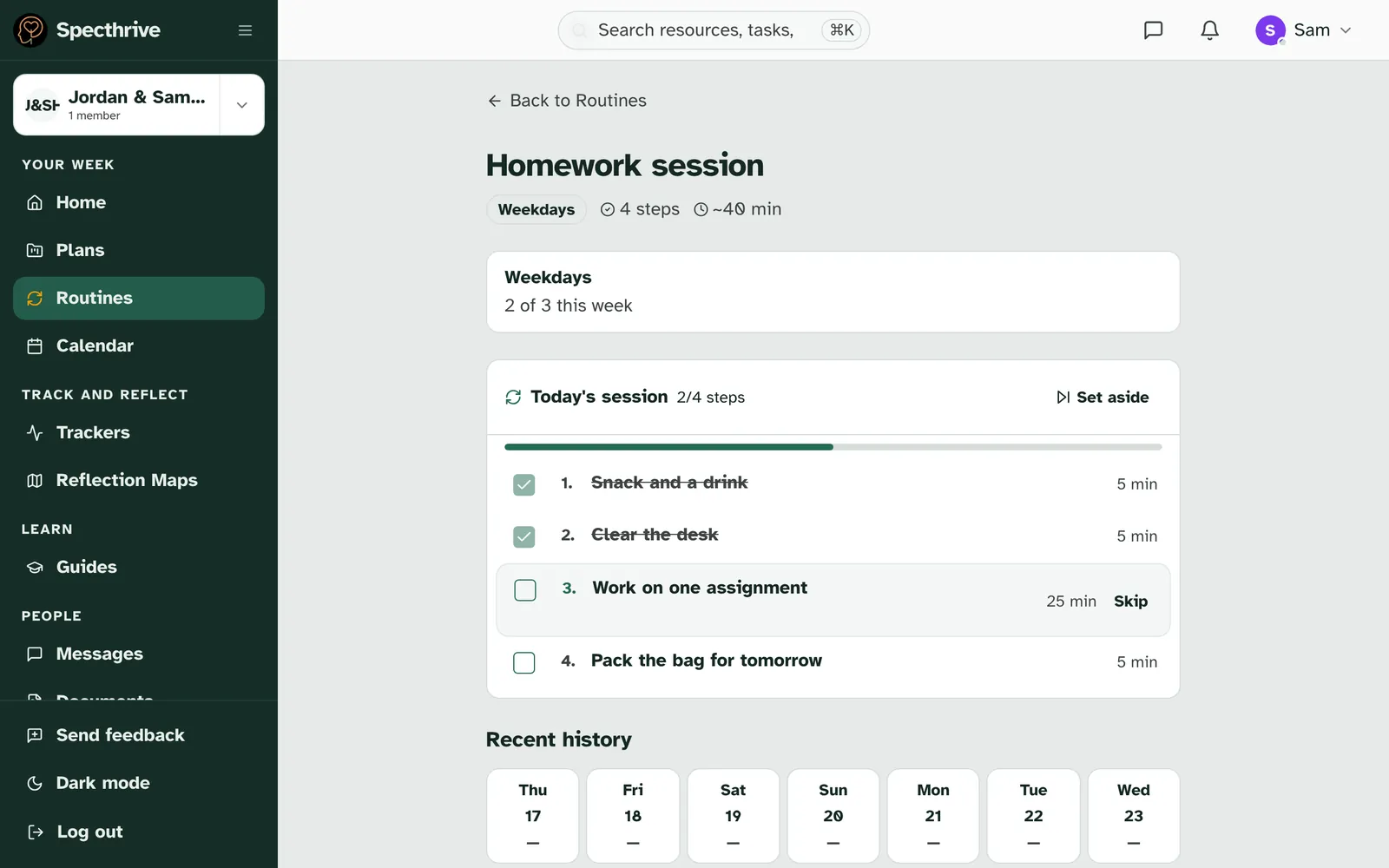Open the chat messages icon in header
The image size is (1389, 868).
[x=1153, y=30]
